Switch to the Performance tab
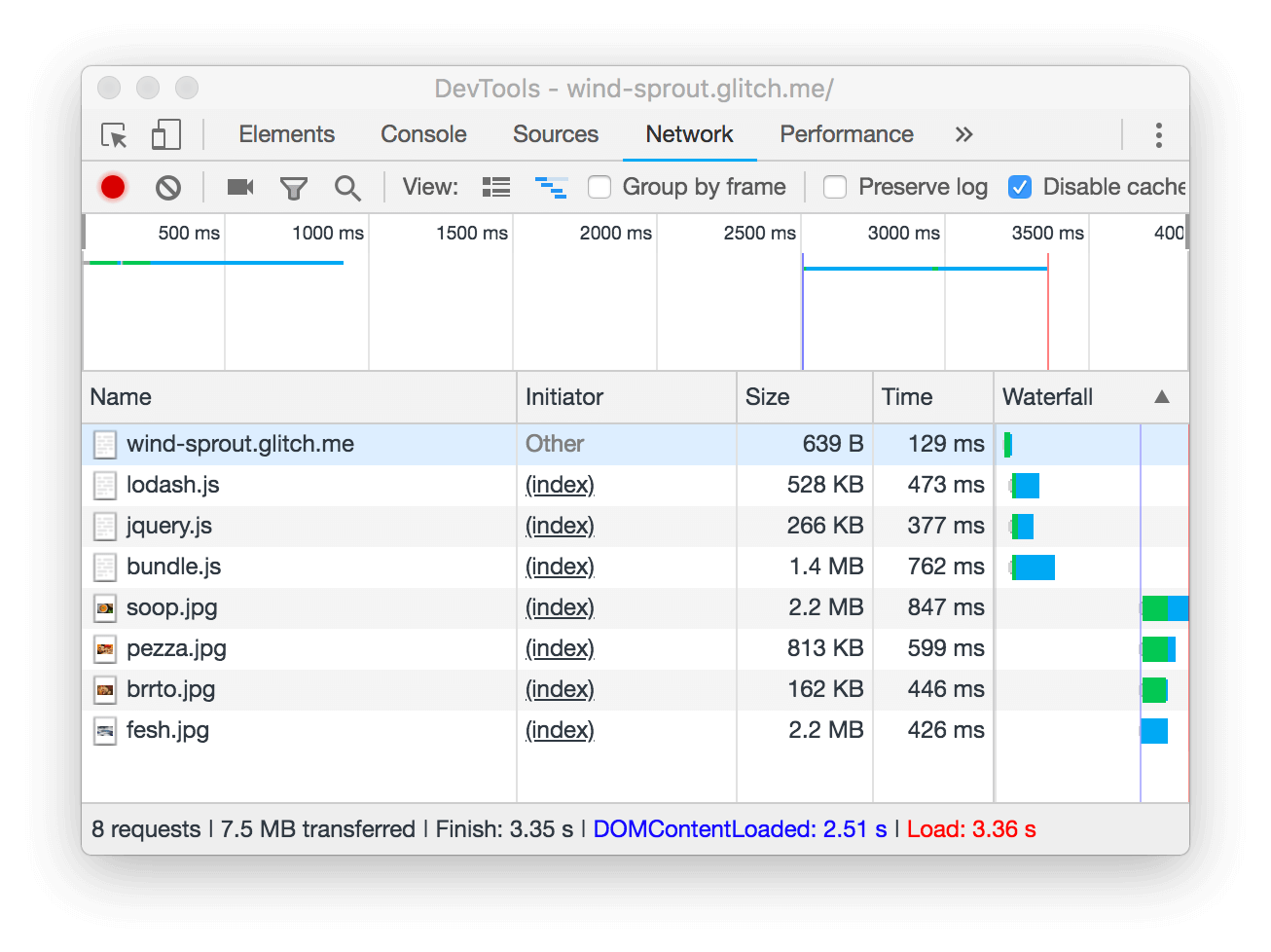 coord(847,134)
